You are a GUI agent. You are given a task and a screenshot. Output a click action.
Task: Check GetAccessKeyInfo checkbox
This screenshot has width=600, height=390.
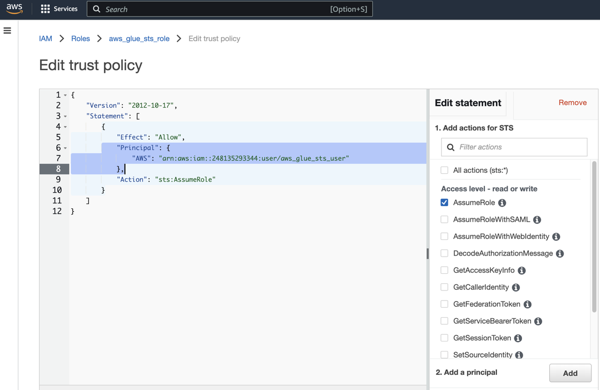point(444,270)
